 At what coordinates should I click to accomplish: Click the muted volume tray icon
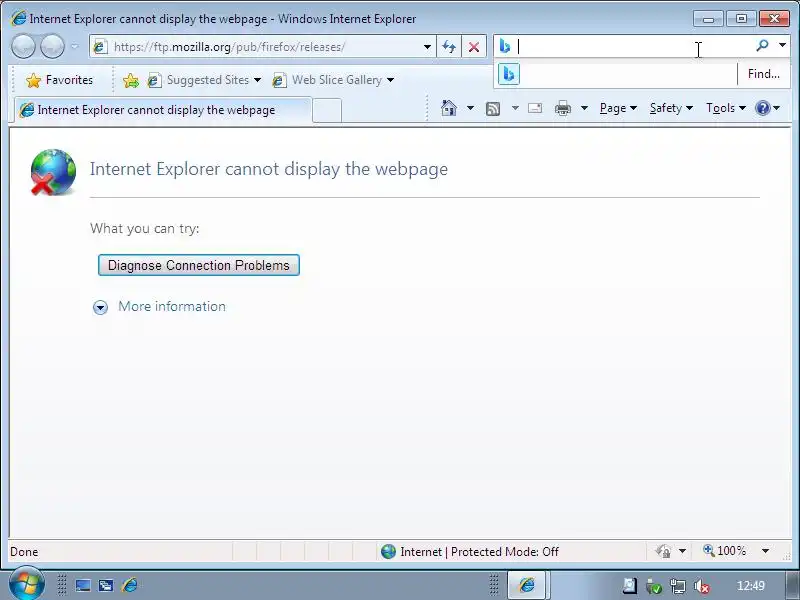[702, 587]
